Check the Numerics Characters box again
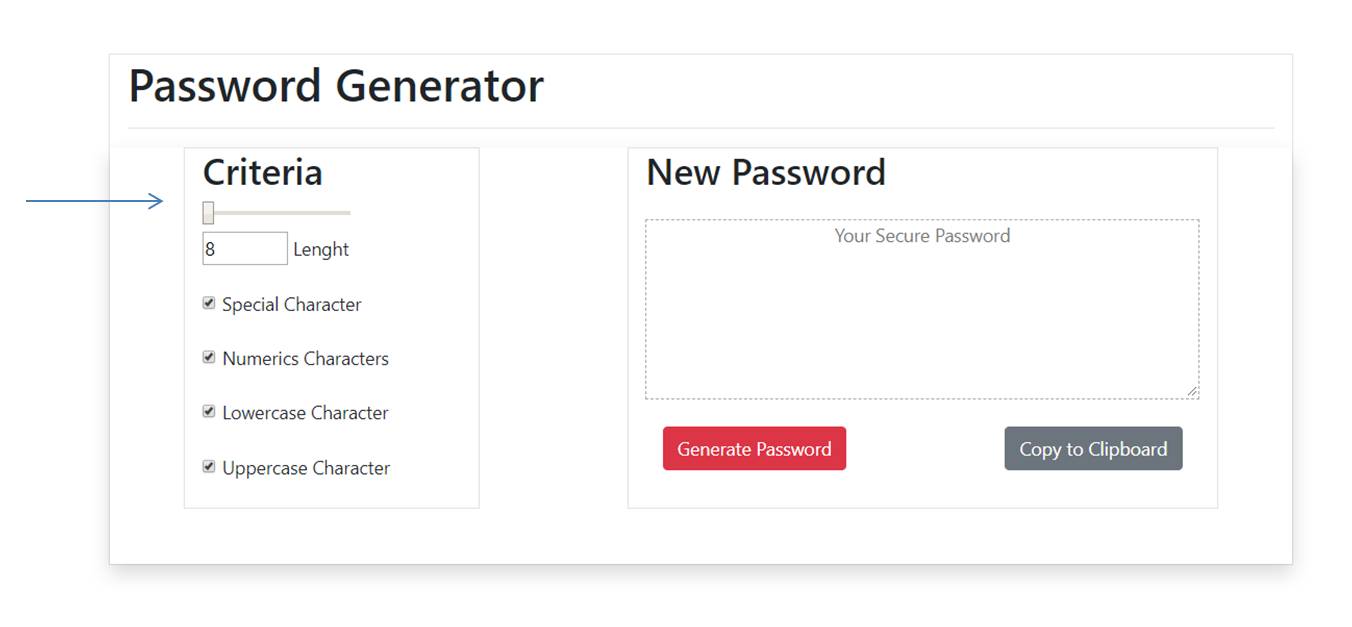 click(209, 356)
